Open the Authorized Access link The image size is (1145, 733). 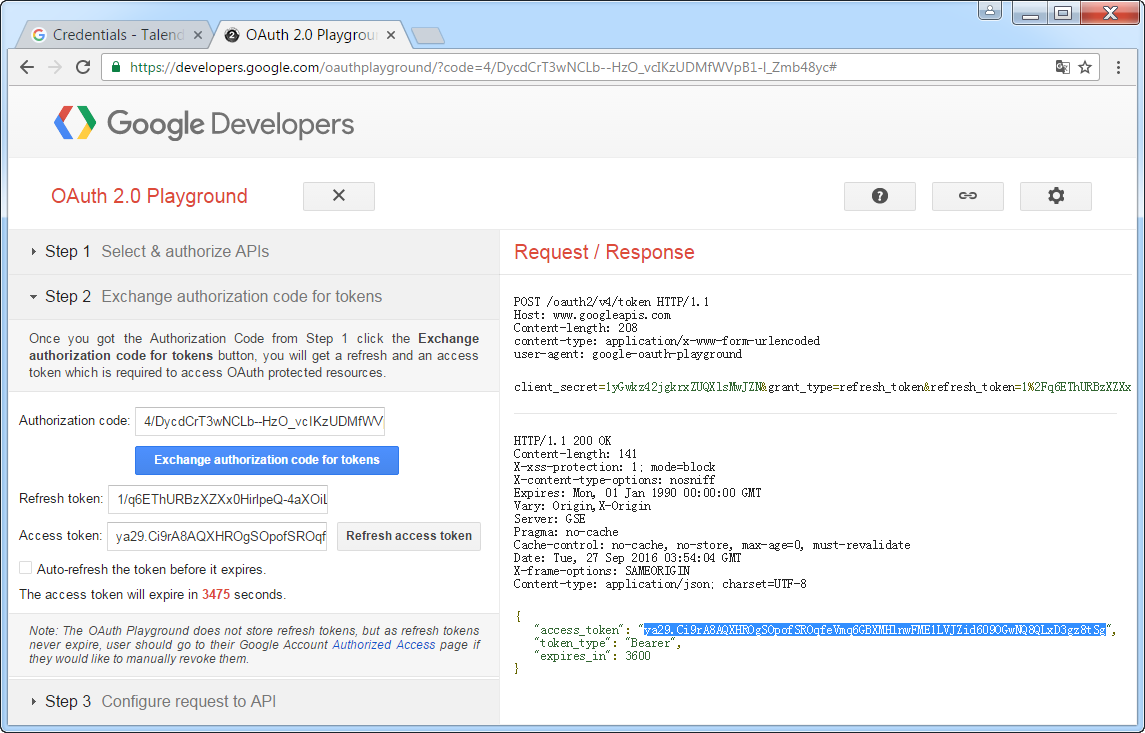(383, 645)
